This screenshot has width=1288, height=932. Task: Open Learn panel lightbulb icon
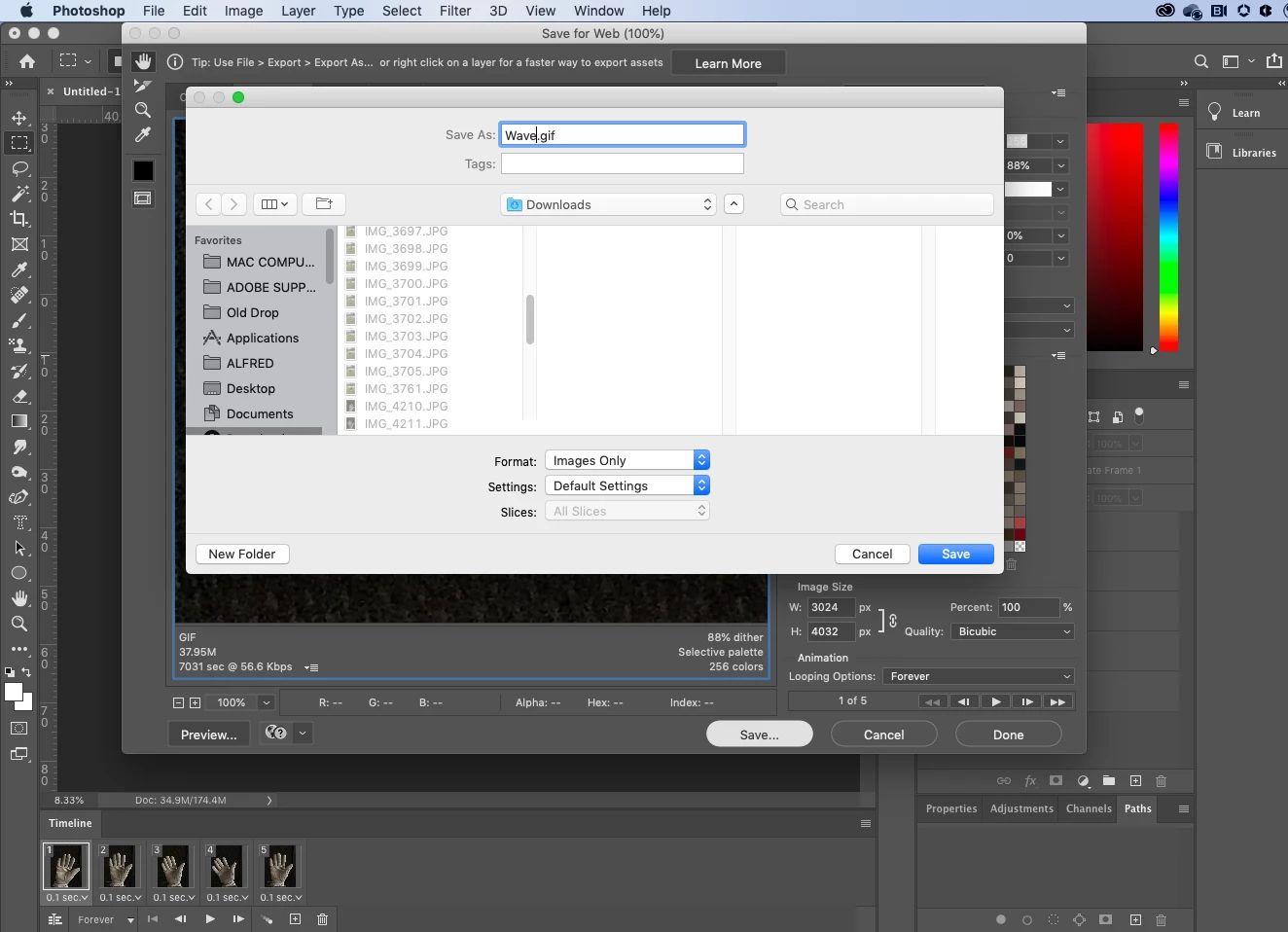point(1215,113)
